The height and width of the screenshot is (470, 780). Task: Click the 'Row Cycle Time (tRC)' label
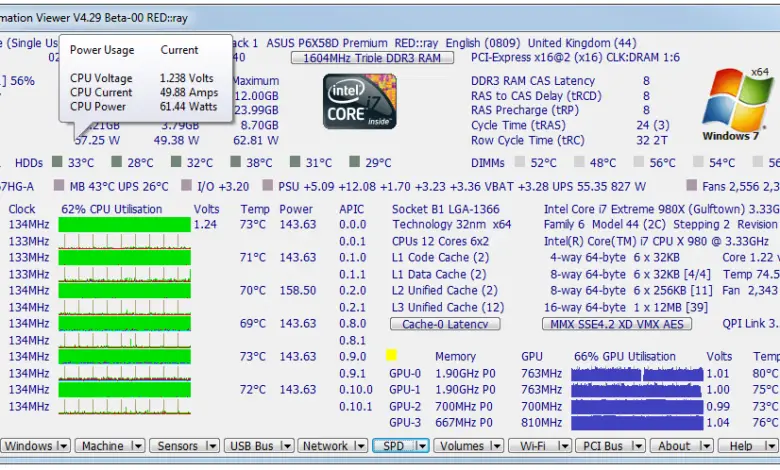(528, 140)
